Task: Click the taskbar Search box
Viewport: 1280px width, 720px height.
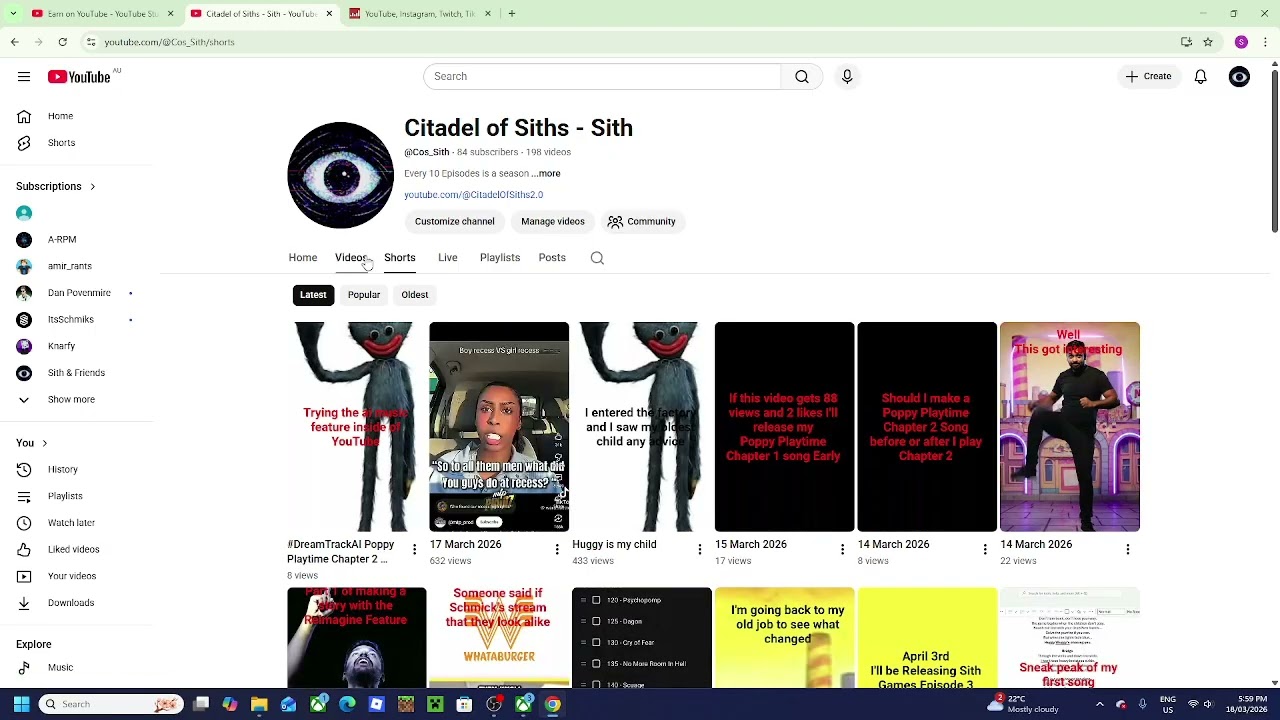Action: click(112, 705)
